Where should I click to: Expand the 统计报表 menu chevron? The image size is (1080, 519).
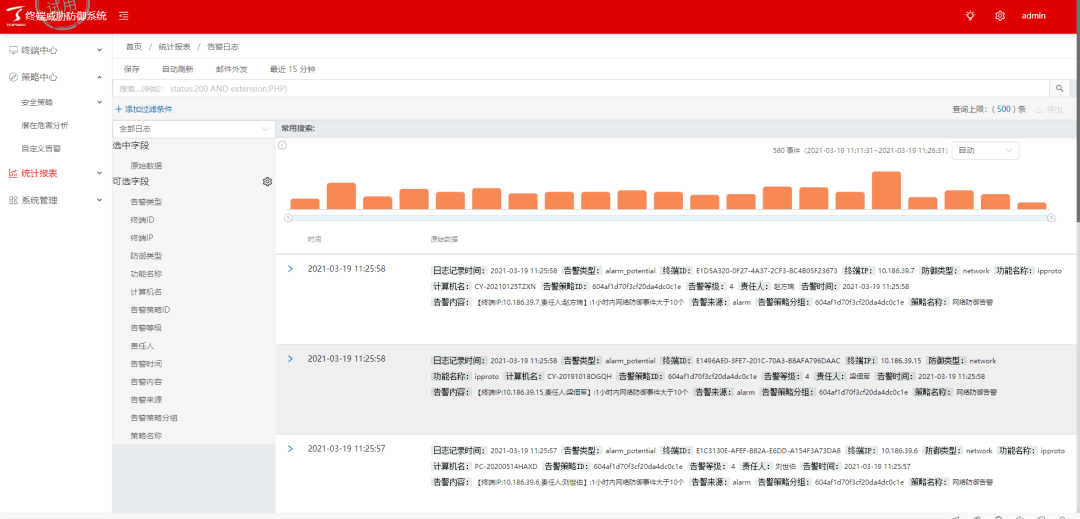pyautogui.click(x=100, y=173)
